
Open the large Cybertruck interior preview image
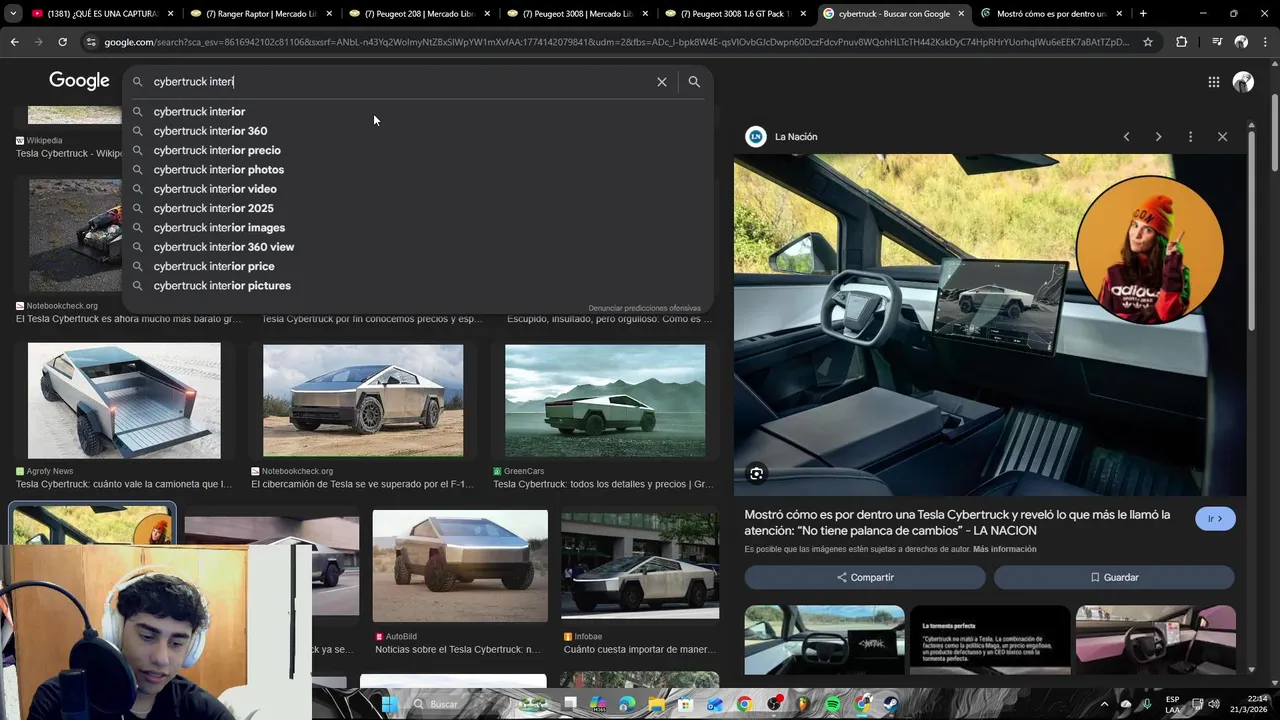tap(990, 324)
